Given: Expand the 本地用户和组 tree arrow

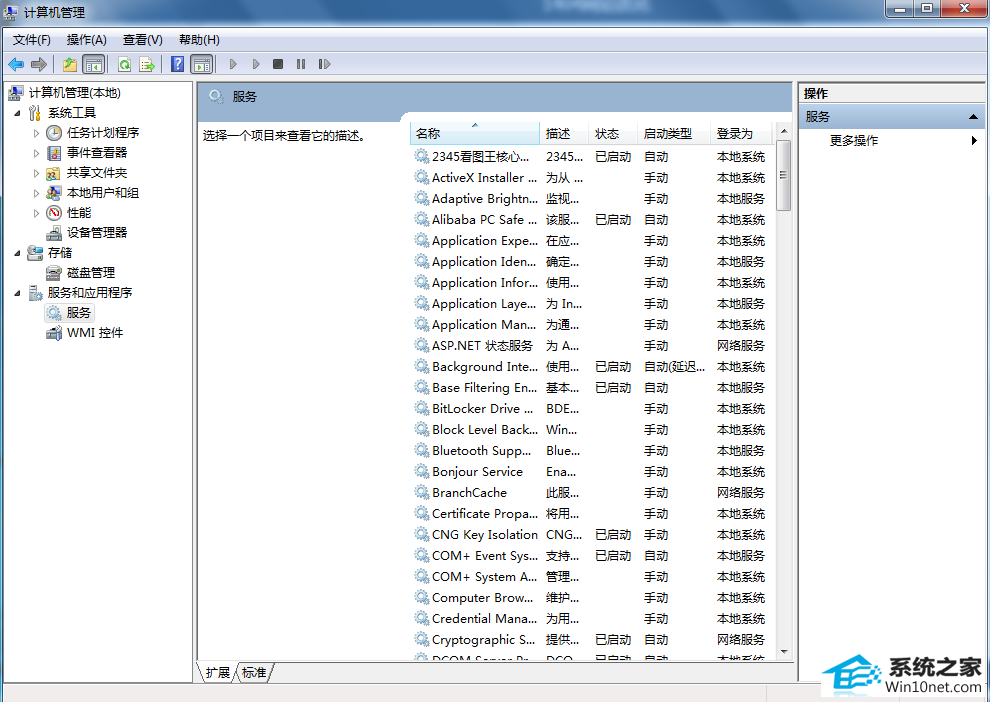Looking at the screenshot, I should pyautogui.click(x=36, y=193).
